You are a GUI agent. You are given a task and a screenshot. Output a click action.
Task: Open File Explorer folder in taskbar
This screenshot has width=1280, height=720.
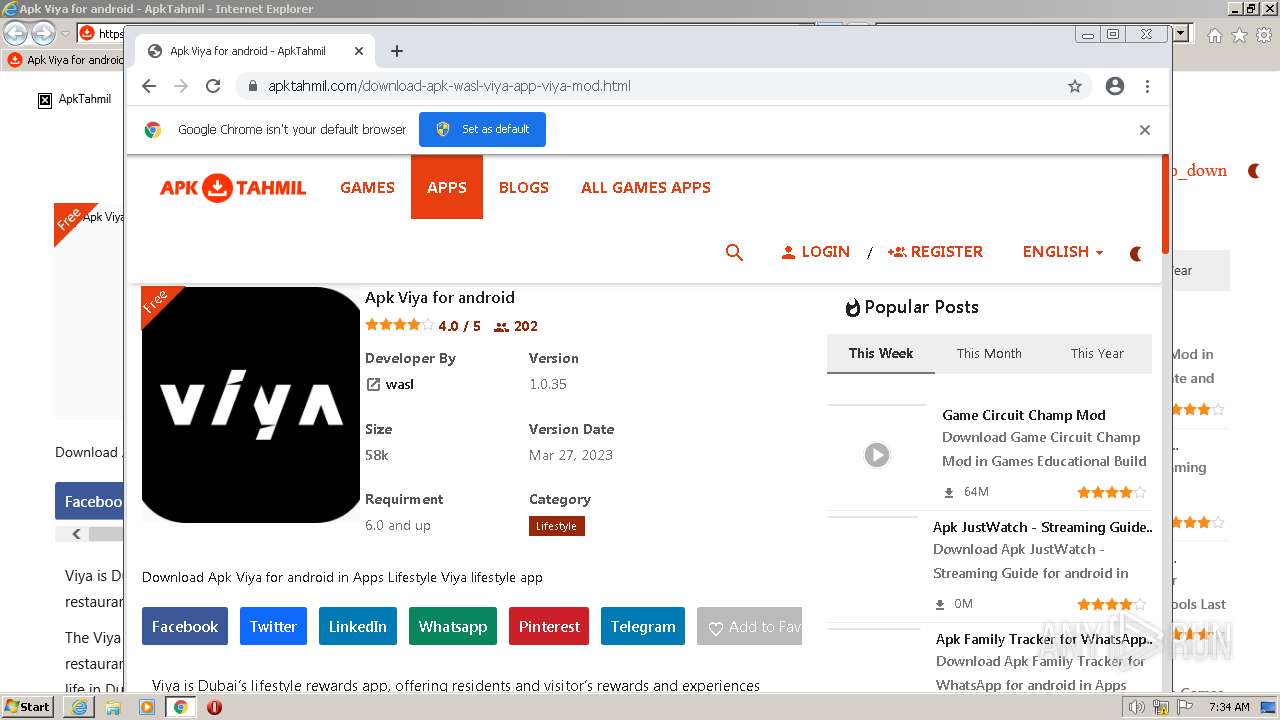(x=113, y=707)
